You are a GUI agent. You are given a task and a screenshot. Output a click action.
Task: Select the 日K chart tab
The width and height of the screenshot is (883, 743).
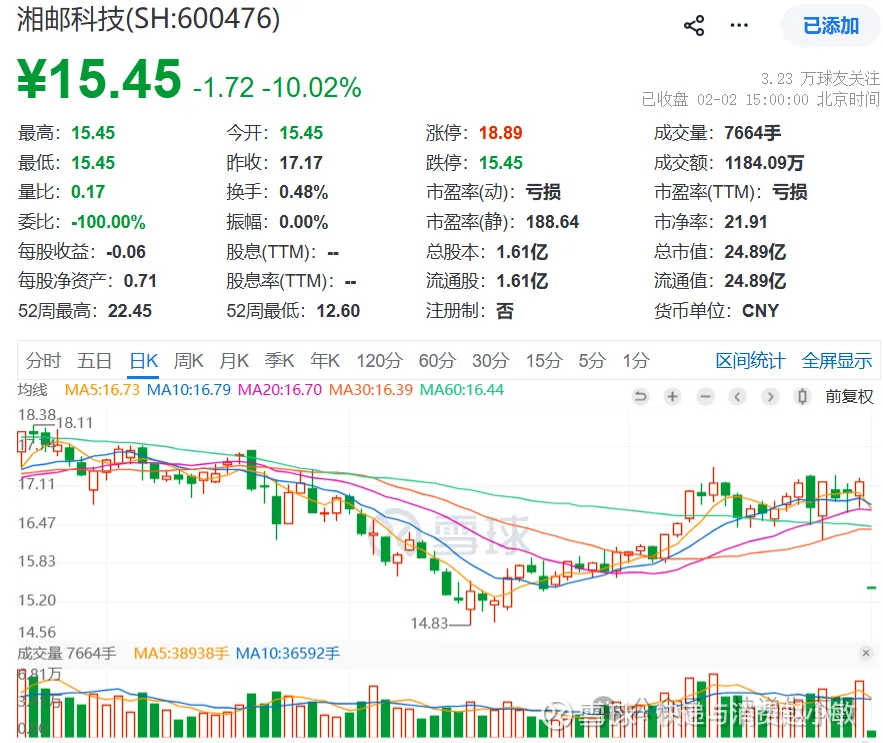pos(144,360)
